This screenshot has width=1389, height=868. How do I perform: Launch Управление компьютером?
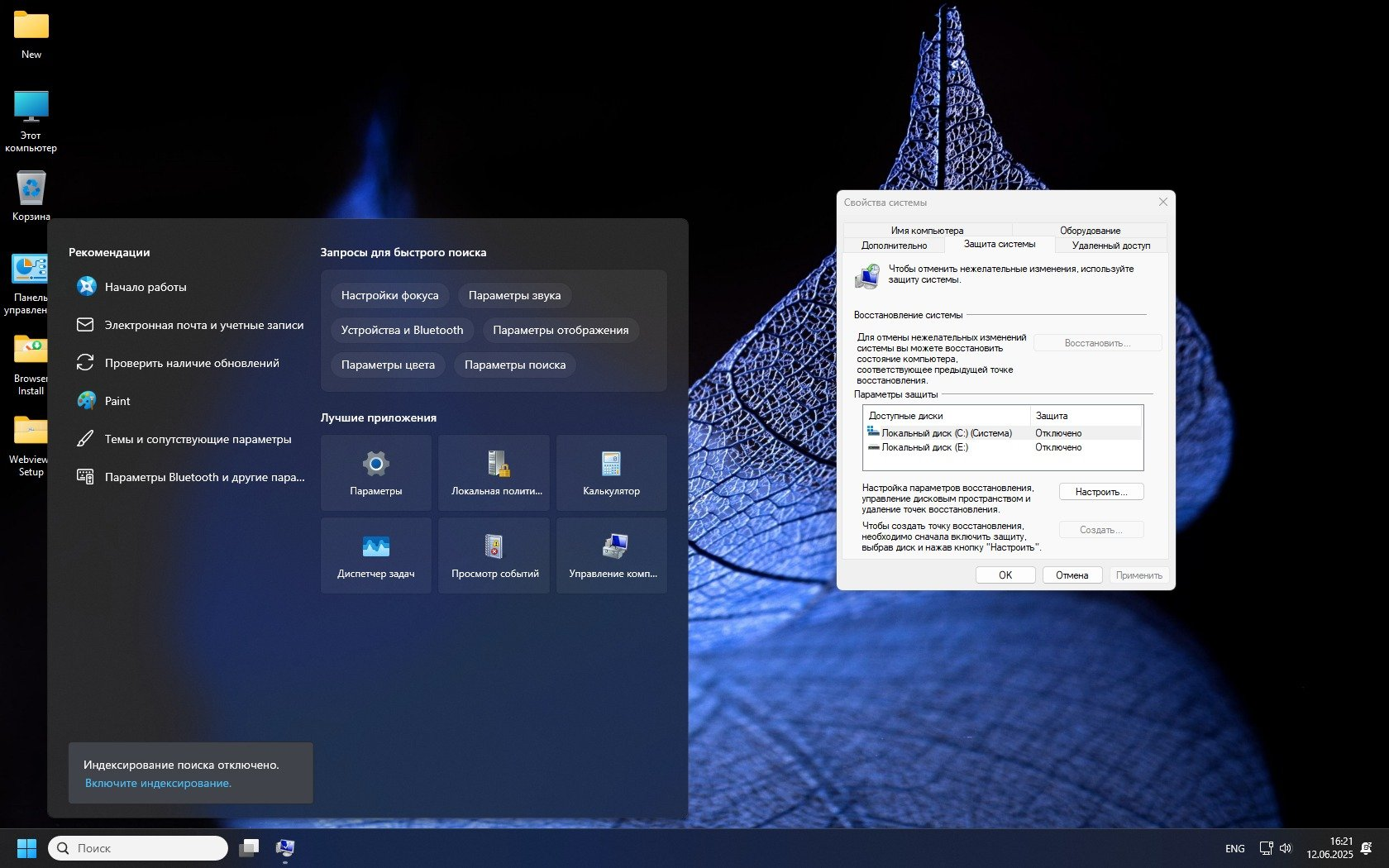click(x=611, y=556)
